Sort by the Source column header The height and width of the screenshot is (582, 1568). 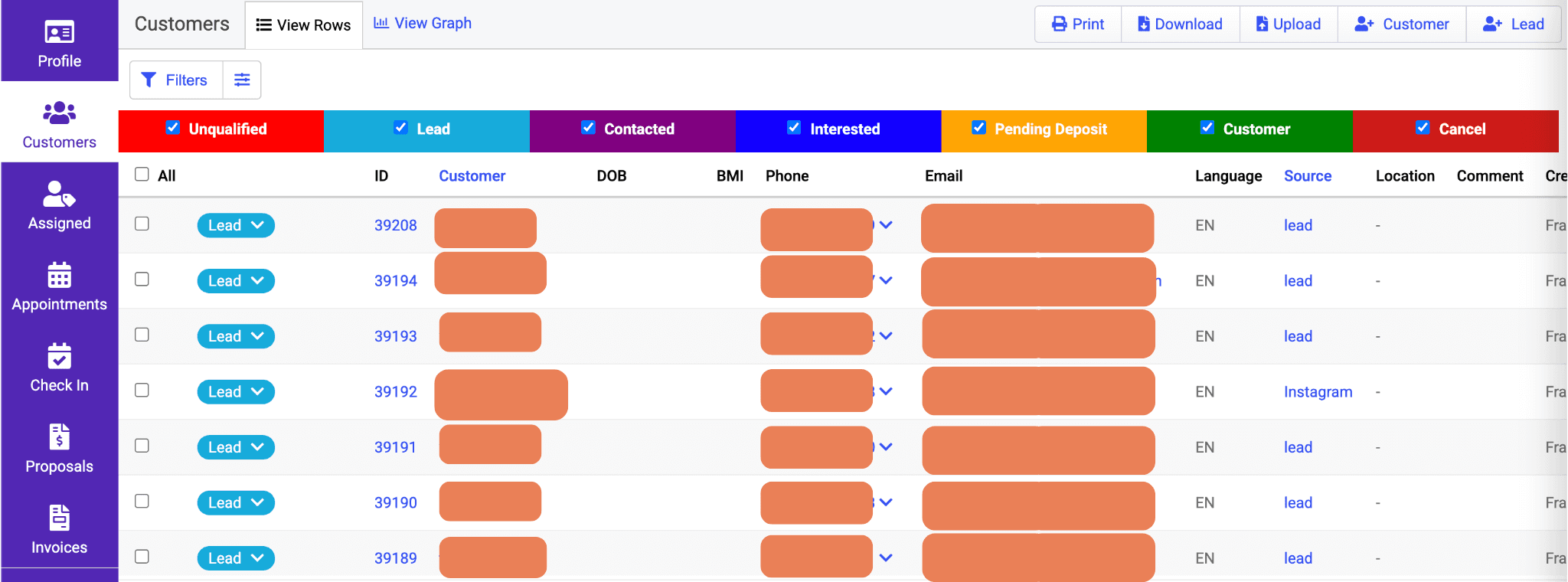(x=1308, y=176)
